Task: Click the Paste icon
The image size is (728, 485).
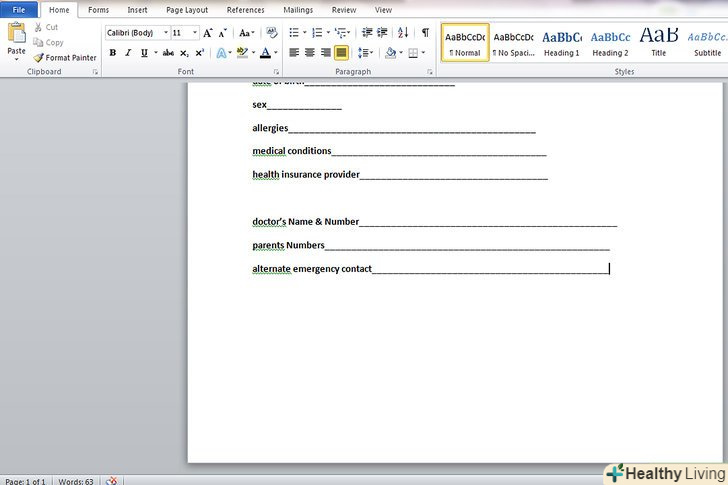Action: (x=16, y=36)
